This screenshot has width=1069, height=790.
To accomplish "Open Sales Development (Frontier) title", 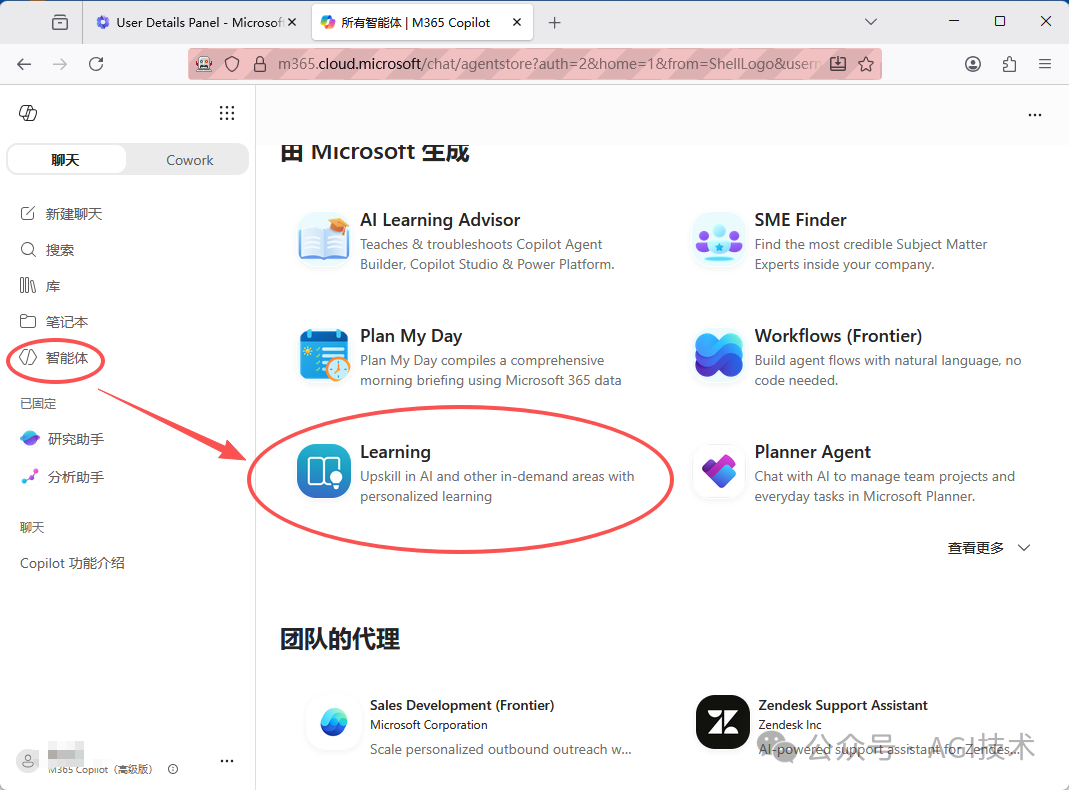I will (462, 705).
